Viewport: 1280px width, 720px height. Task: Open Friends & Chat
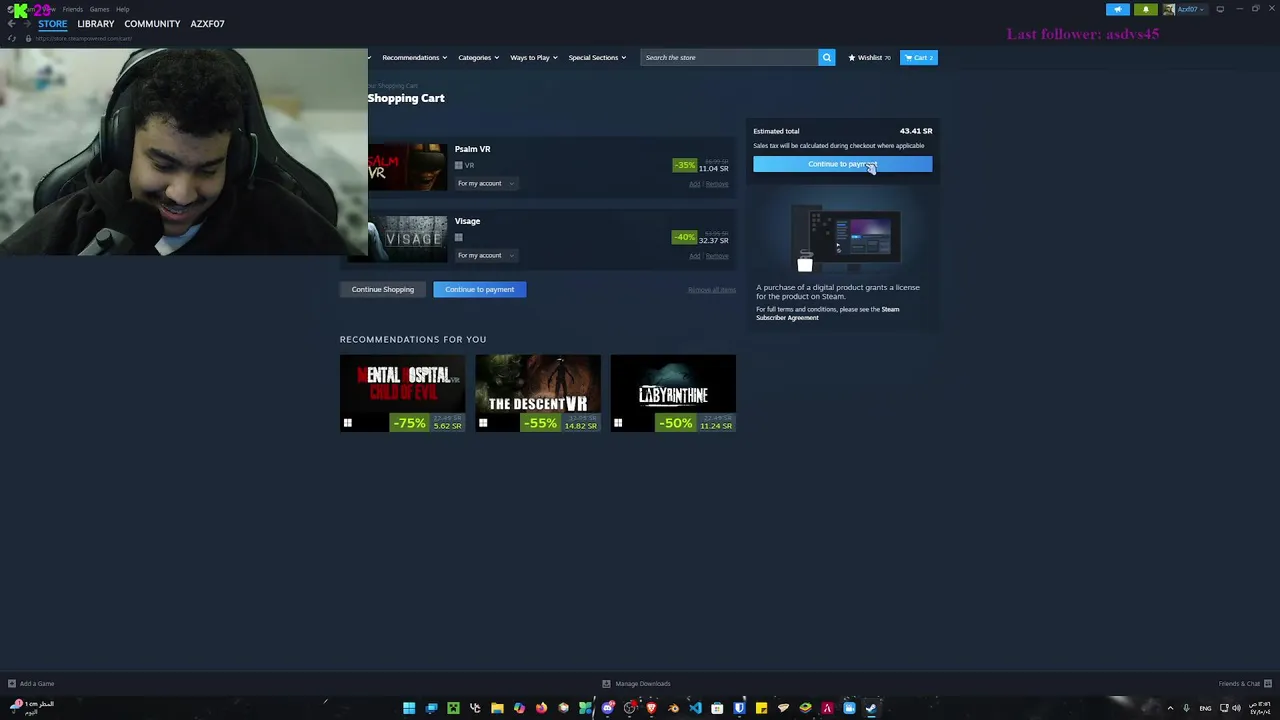[x=1244, y=684]
